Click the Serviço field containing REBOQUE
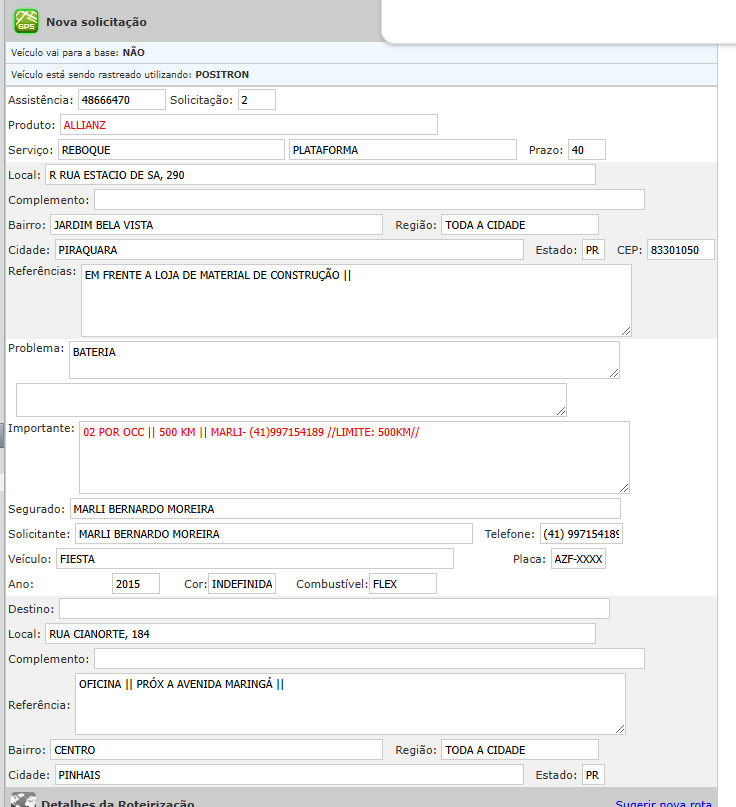Screen dimensions: 736x807 170,150
